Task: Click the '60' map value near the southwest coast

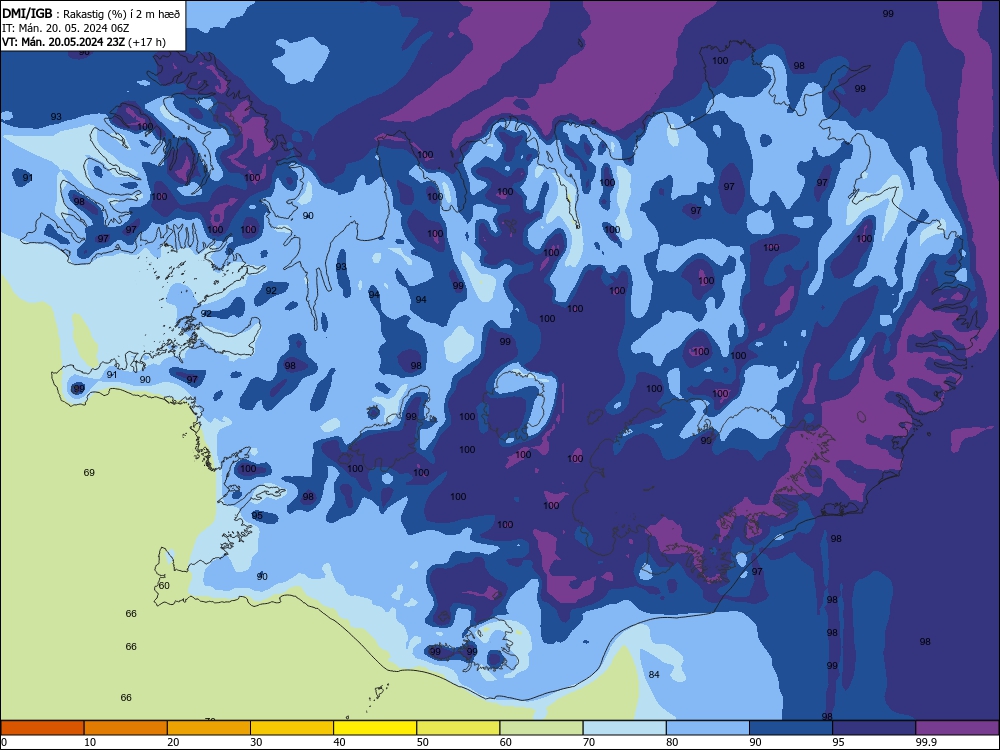Action: click(164, 585)
